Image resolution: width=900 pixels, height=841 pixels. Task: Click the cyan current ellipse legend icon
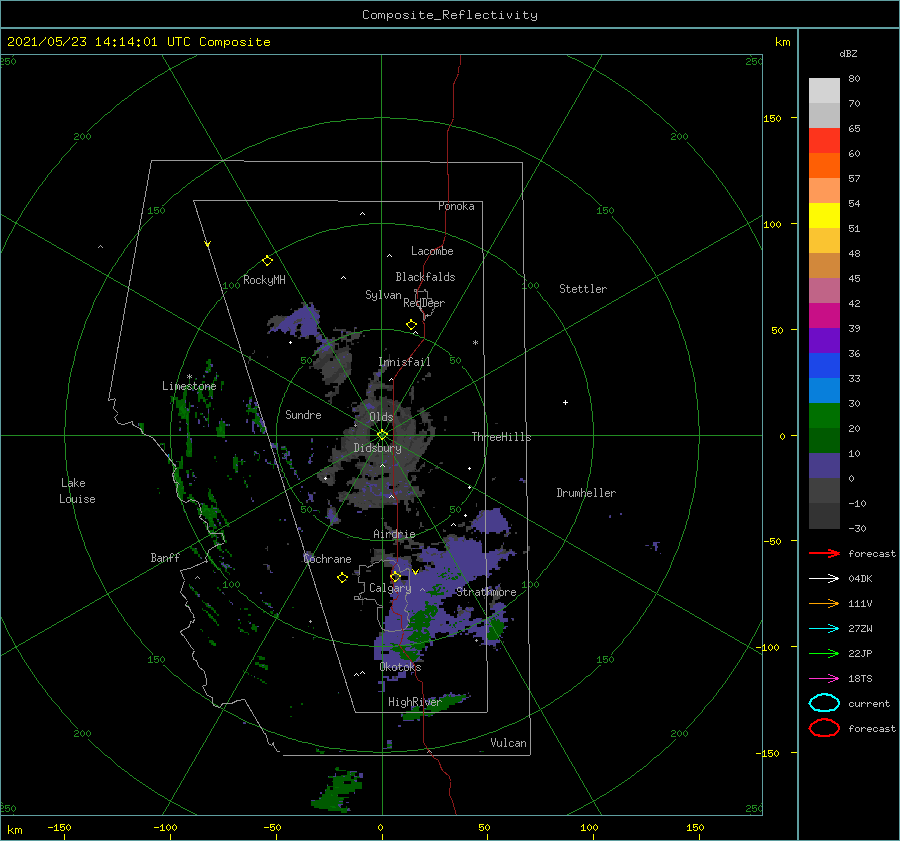click(824, 703)
